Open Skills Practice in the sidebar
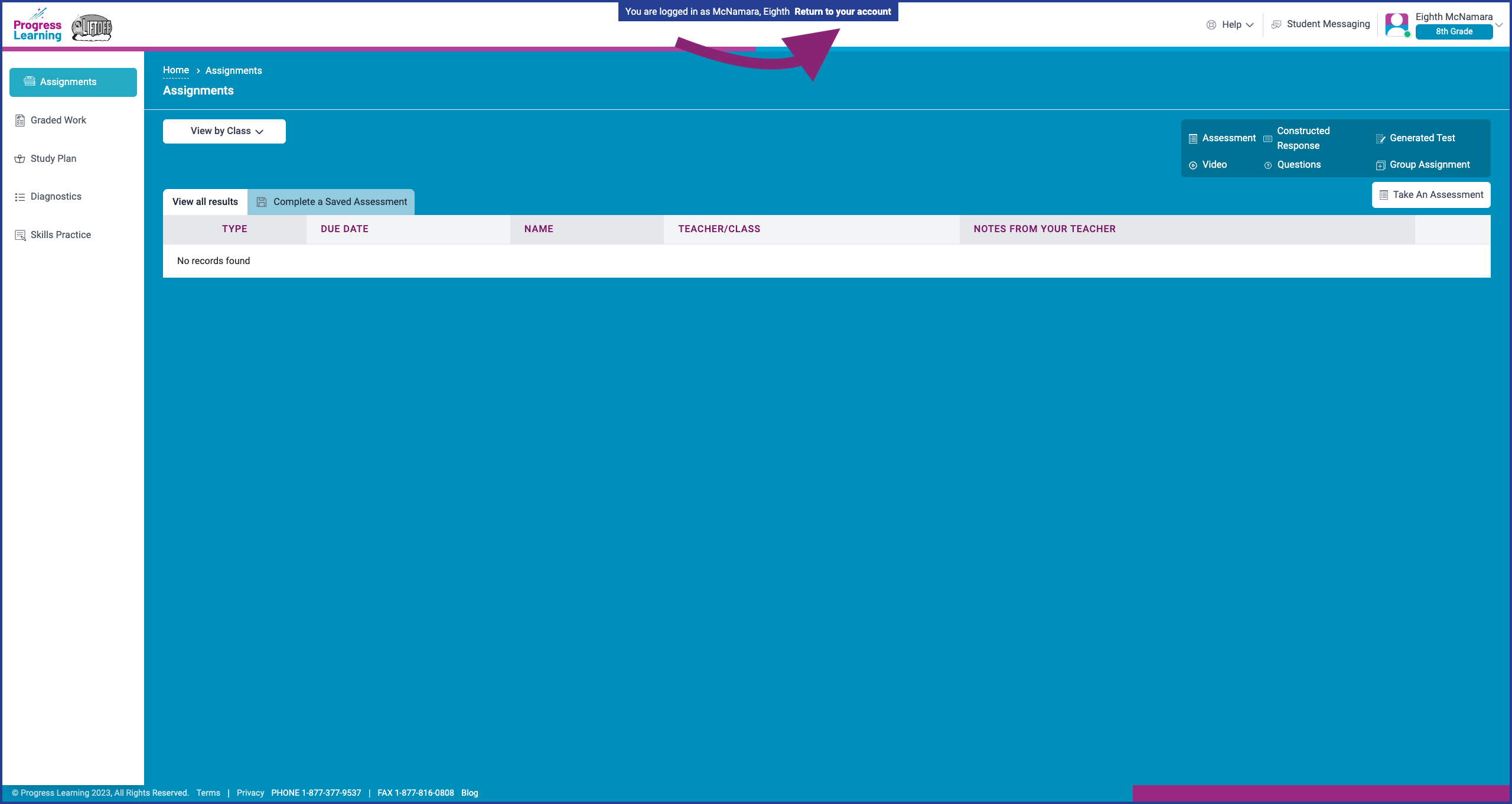The width and height of the screenshot is (1512, 804). click(x=61, y=235)
